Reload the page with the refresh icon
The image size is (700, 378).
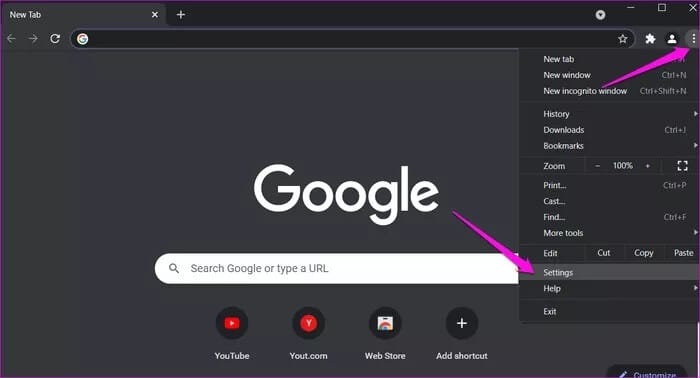[x=55, y=39]
